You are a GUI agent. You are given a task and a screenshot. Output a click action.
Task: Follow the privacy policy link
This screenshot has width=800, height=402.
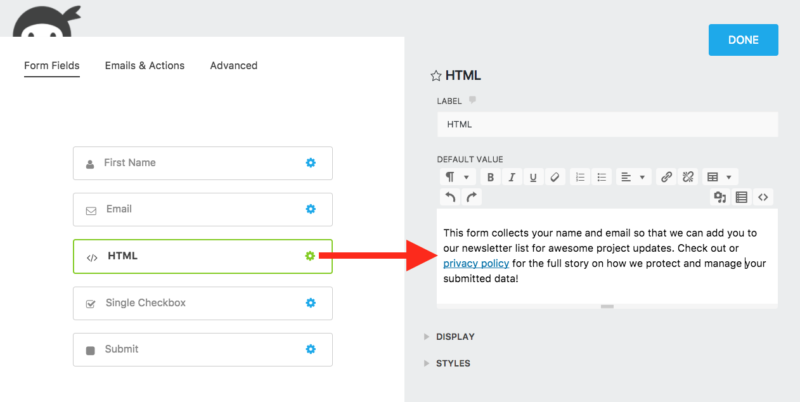(476, 263)
